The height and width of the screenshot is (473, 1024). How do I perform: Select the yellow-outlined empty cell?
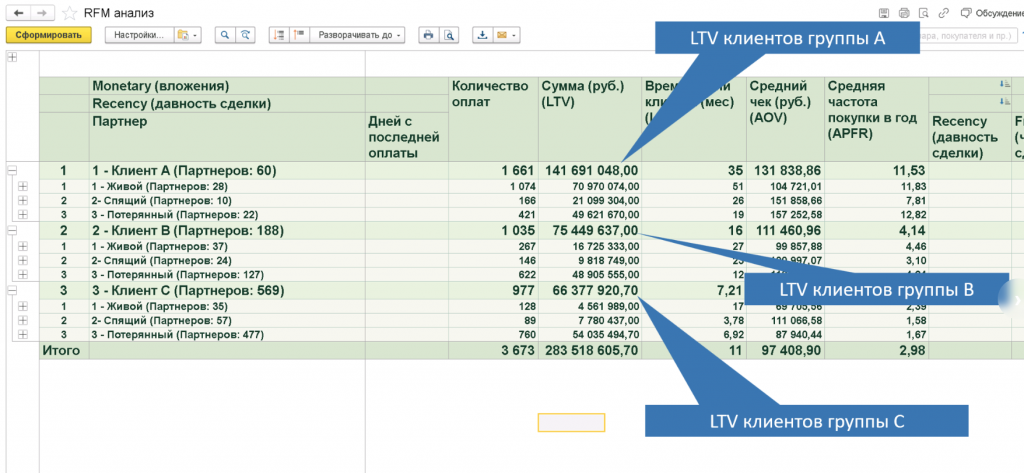coord(571,423)
